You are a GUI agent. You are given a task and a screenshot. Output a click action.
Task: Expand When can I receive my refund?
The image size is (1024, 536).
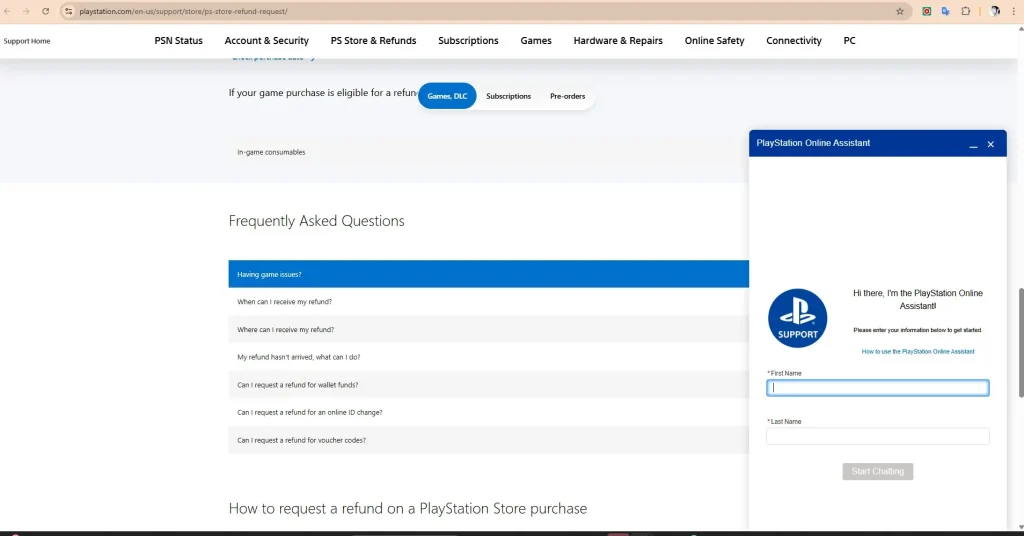coord(488,302)
